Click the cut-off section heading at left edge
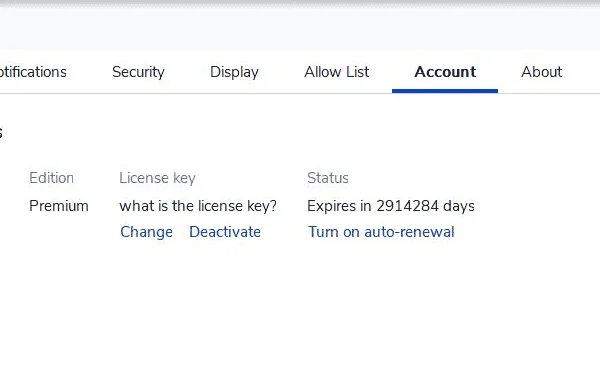 pyautogui.click(x=1, y=132)
